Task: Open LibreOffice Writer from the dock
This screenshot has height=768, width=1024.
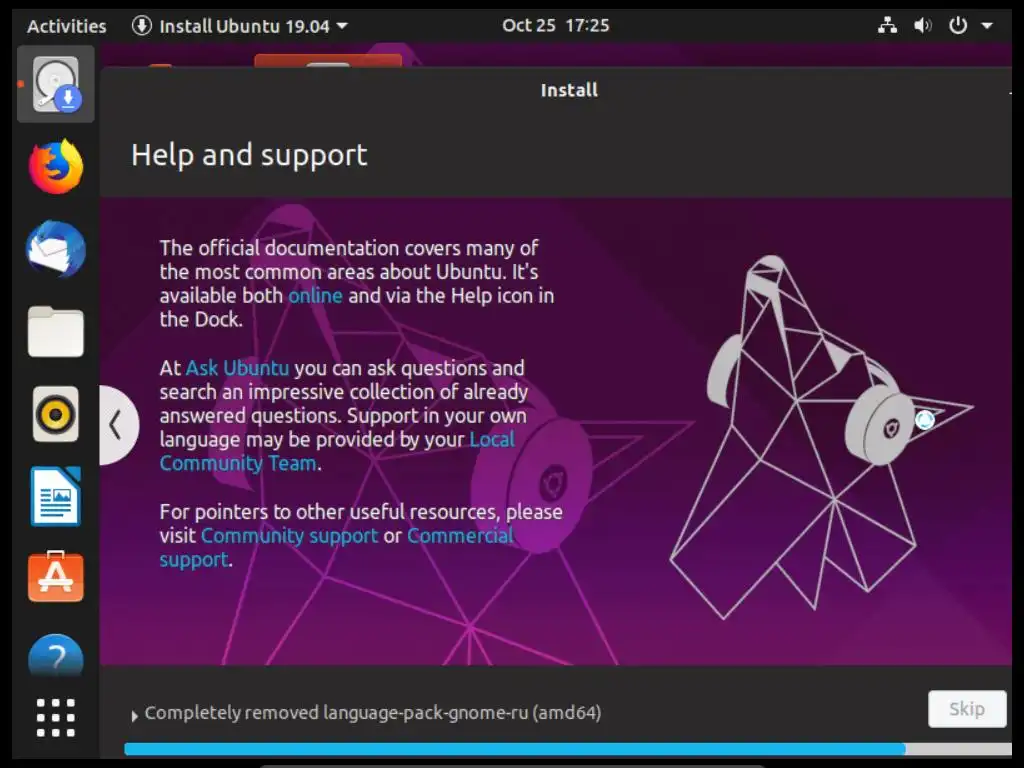Action: click(x=56, y=496)
